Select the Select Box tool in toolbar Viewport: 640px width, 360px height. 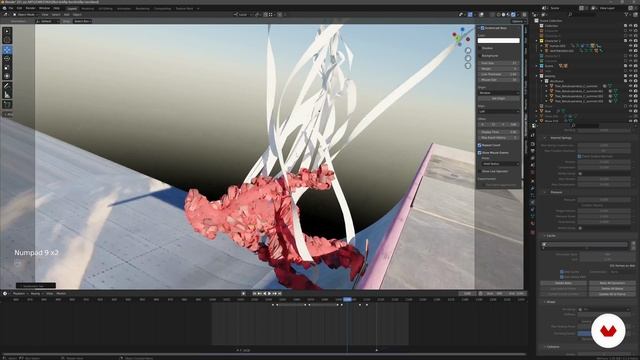click(7, 31)
